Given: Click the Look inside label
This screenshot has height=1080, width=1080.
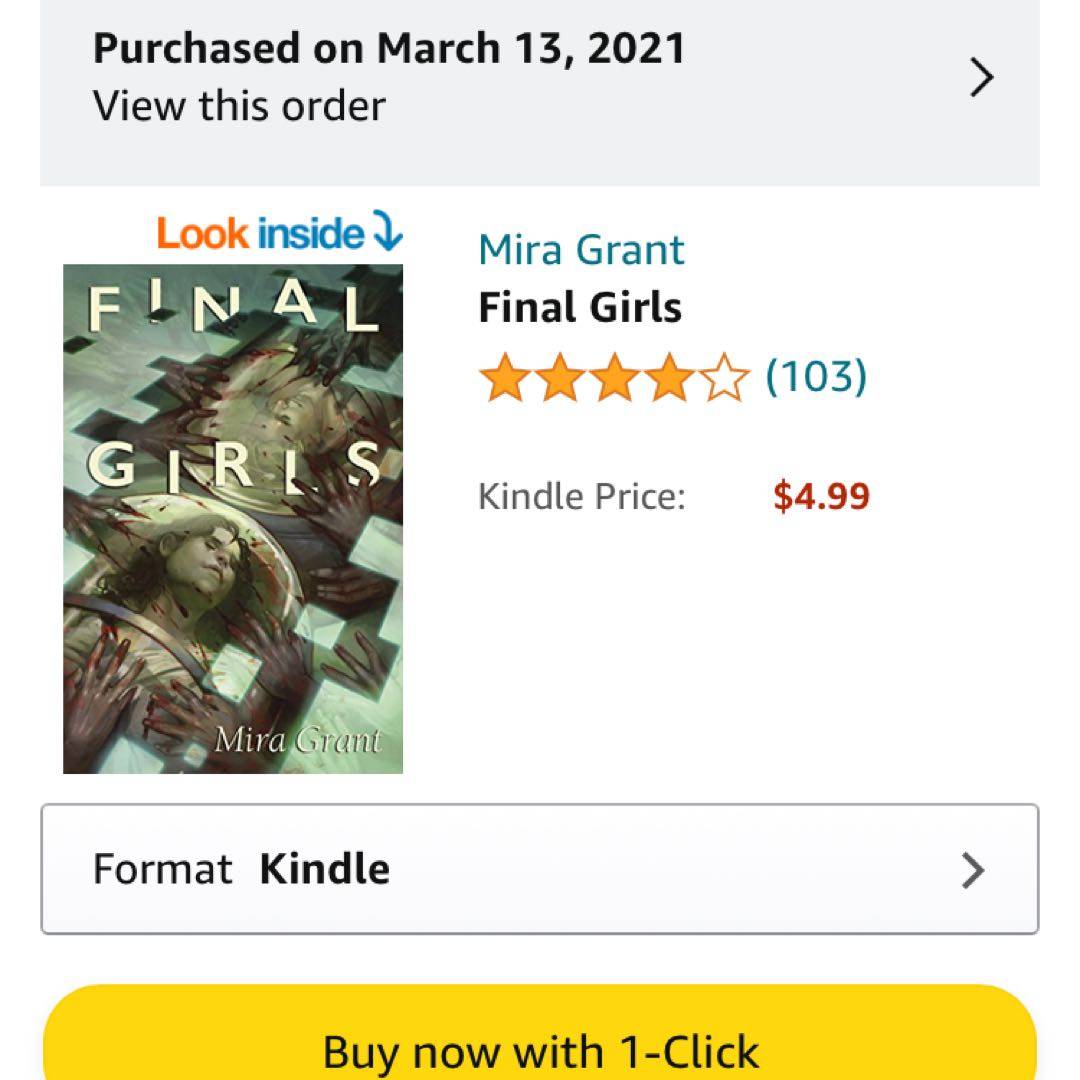Looking at the screenshot, I should (260, 233).
